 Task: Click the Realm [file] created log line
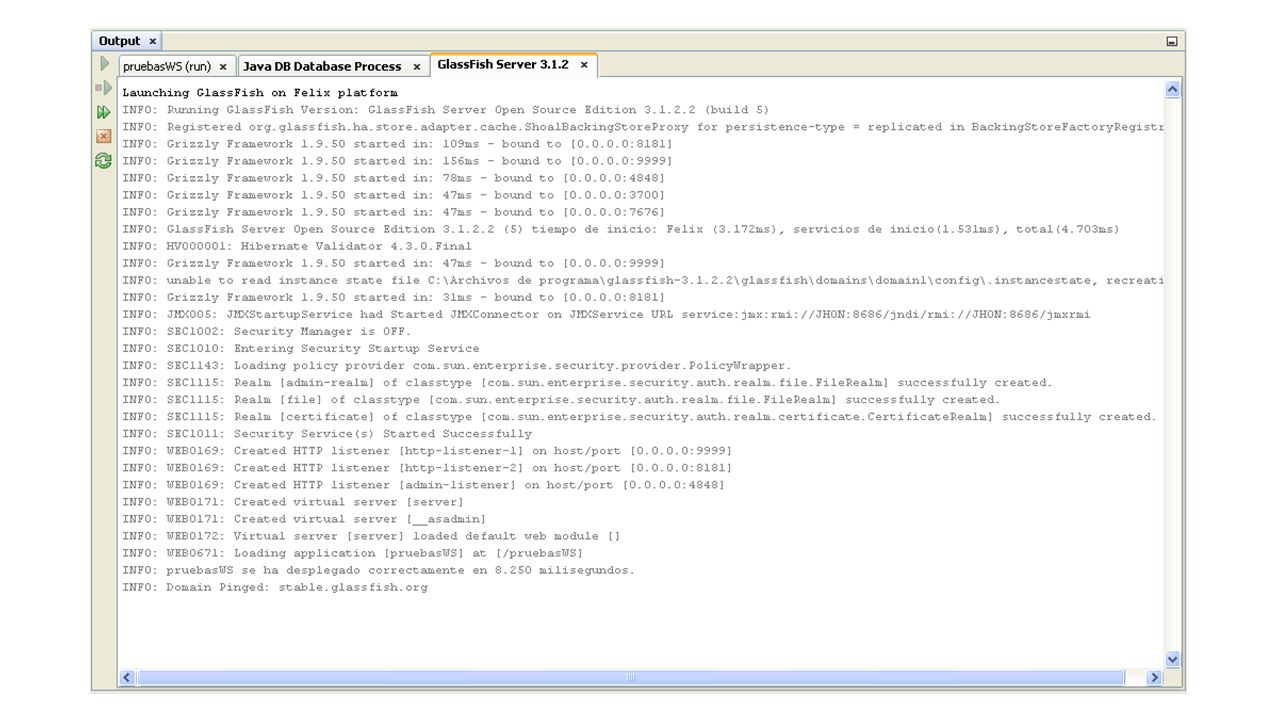[561, 399]
